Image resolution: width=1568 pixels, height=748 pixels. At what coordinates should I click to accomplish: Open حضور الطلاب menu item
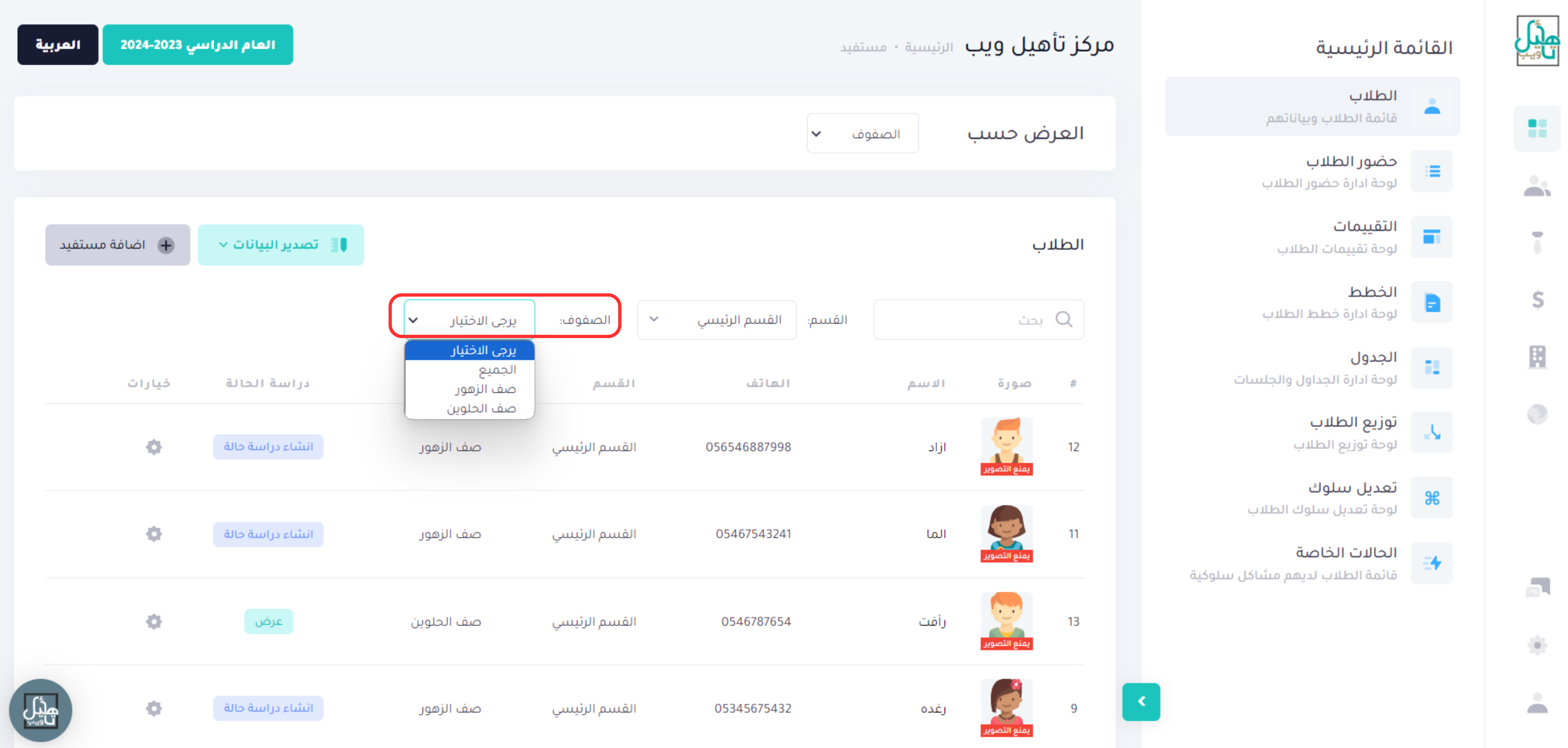coord(1312,172)
